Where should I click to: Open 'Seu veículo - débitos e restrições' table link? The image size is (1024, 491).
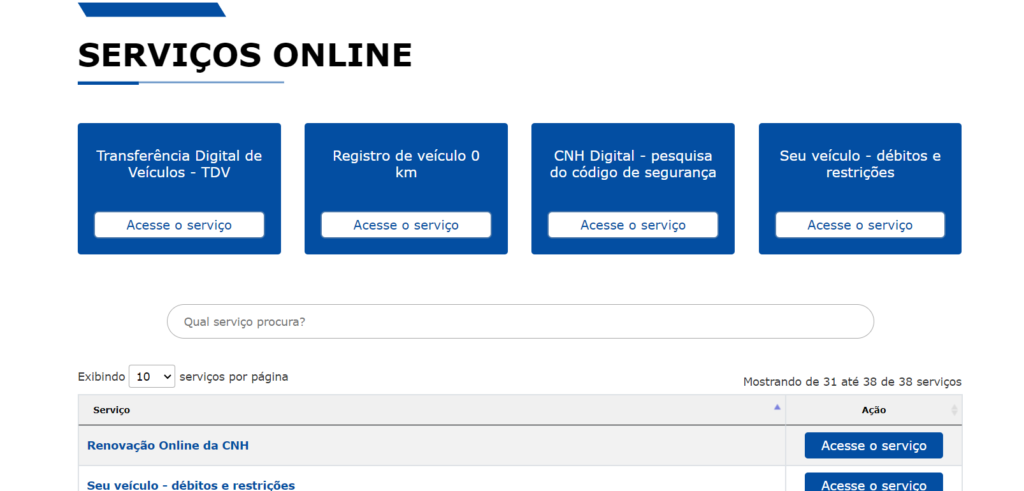coord(191,485)
